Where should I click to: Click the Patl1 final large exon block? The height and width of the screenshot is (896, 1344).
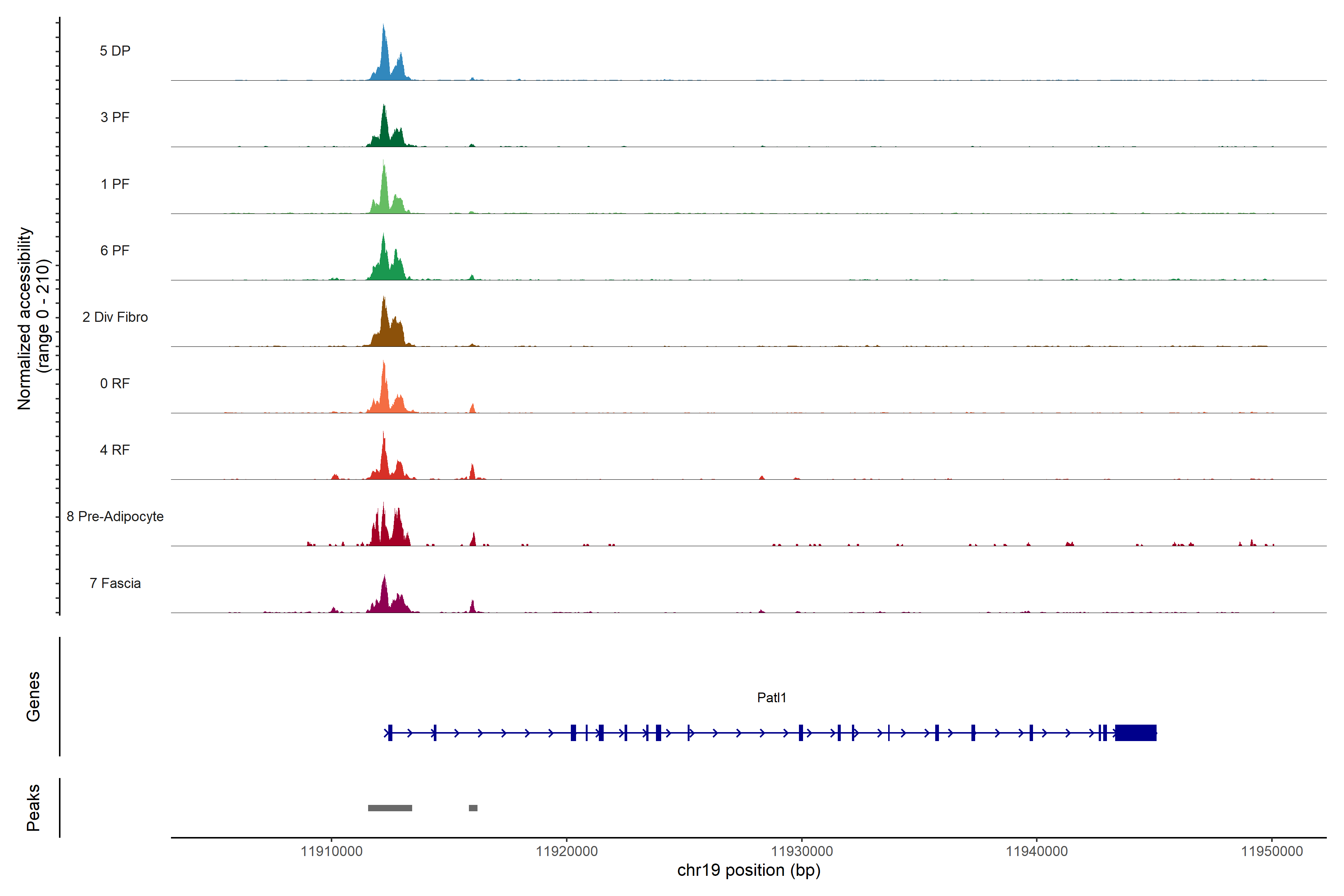(x=1135, y=732)
